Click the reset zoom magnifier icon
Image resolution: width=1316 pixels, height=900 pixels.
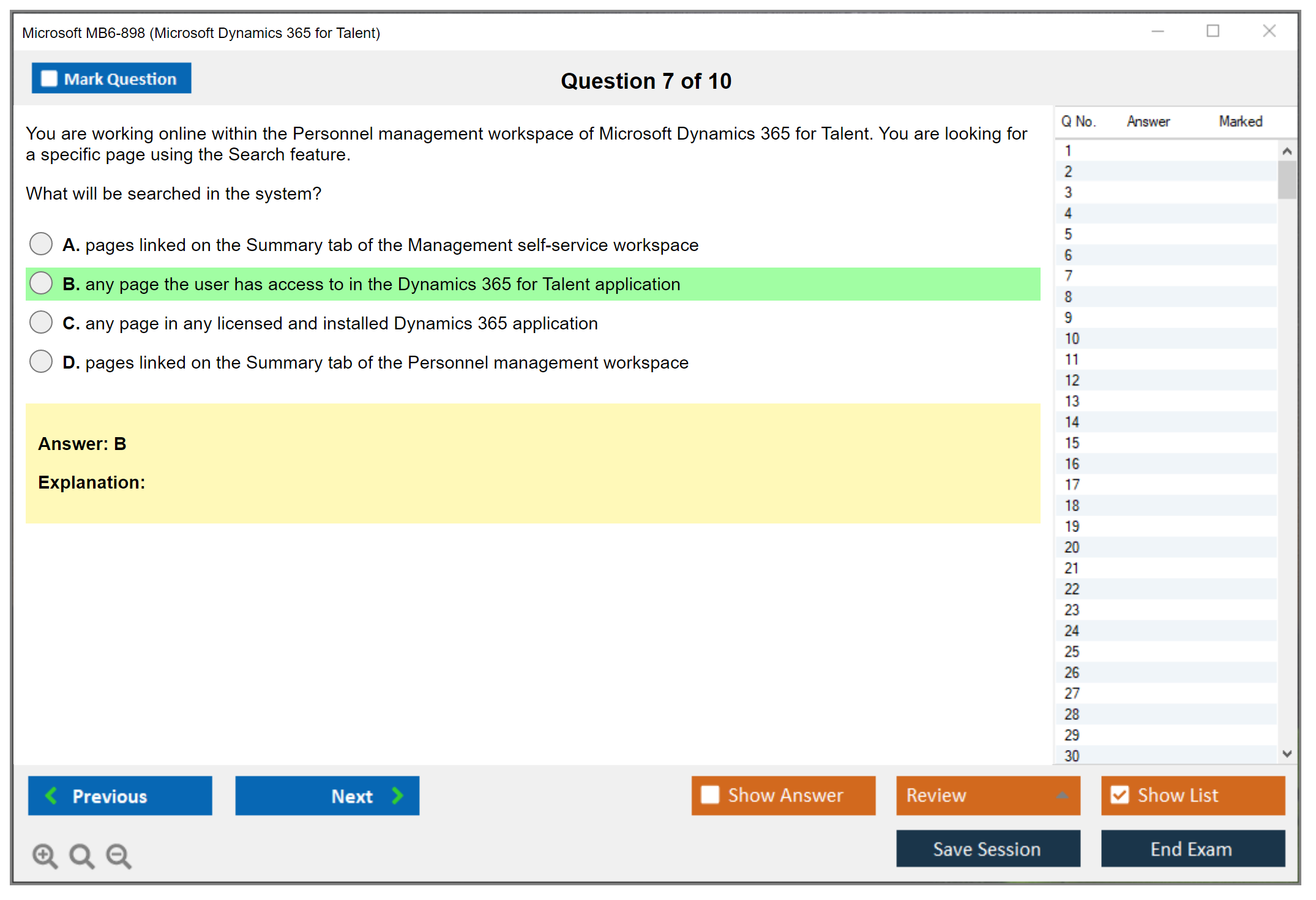(x=81, y=855)
